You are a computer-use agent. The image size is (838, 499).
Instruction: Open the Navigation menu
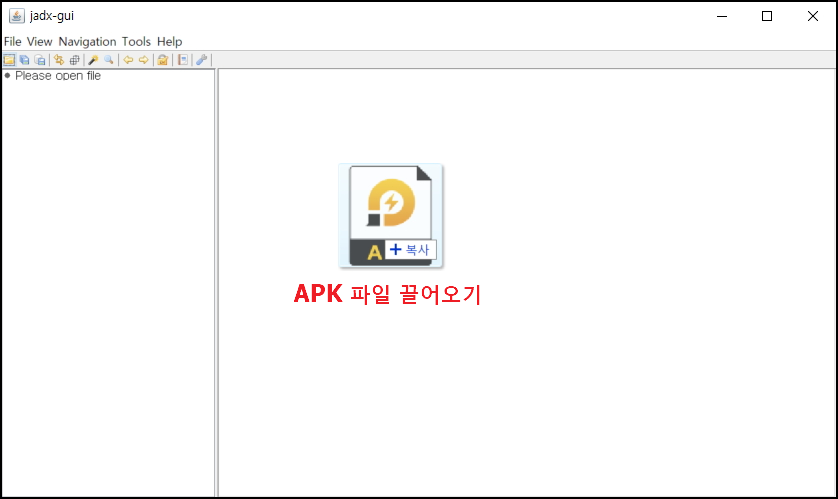tap(87, 42)
